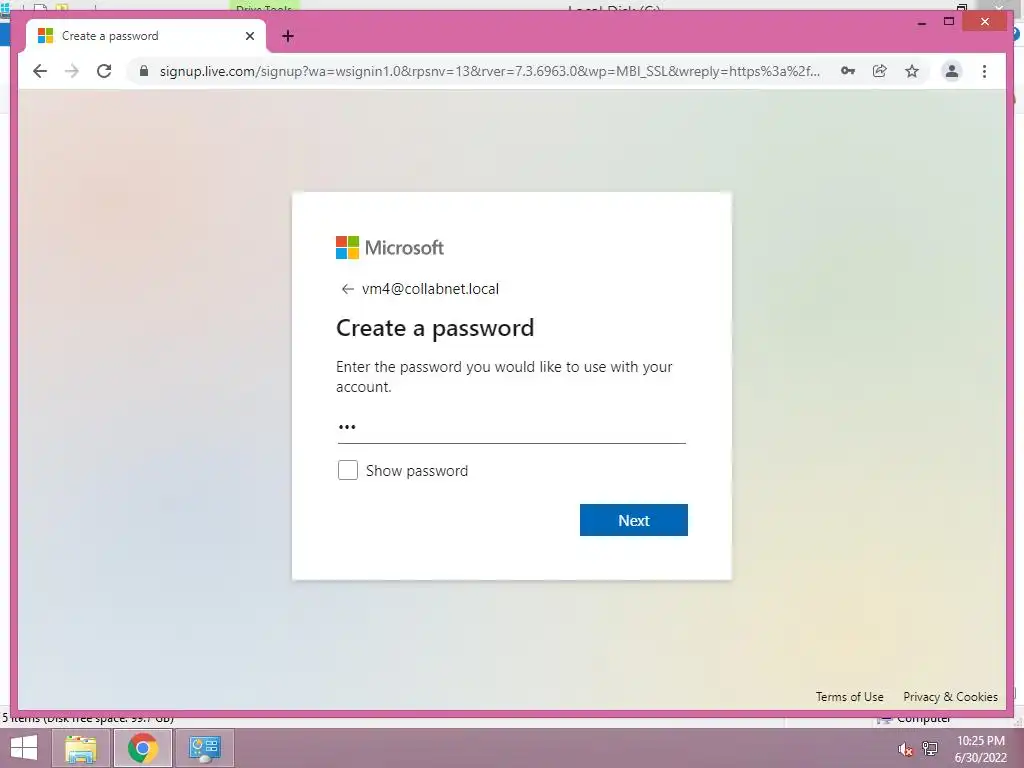
Task: Open saved passwords key icon
Action: [848, 71]
